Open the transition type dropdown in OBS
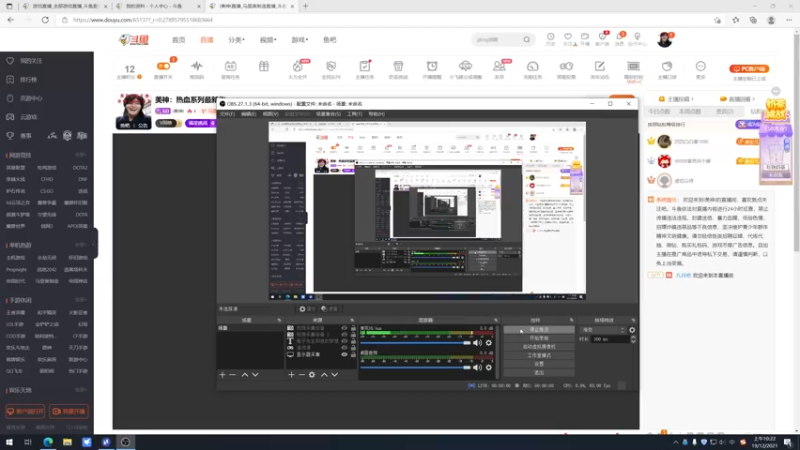 tap(604, 330)
